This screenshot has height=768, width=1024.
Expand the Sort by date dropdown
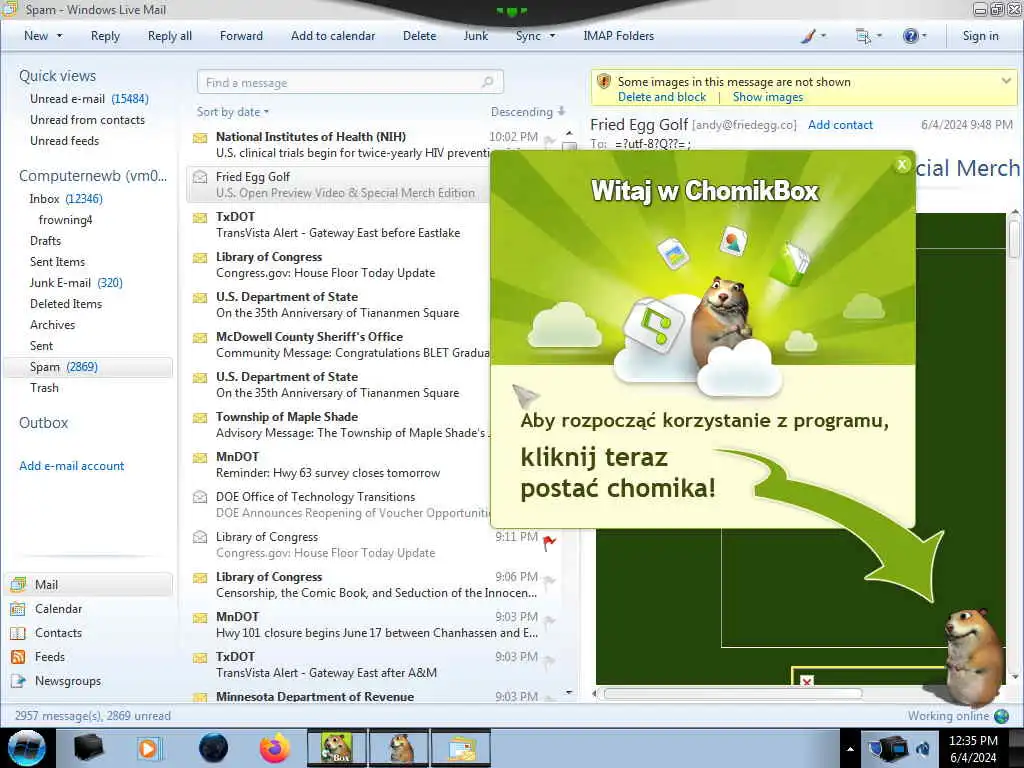(232, 112)
